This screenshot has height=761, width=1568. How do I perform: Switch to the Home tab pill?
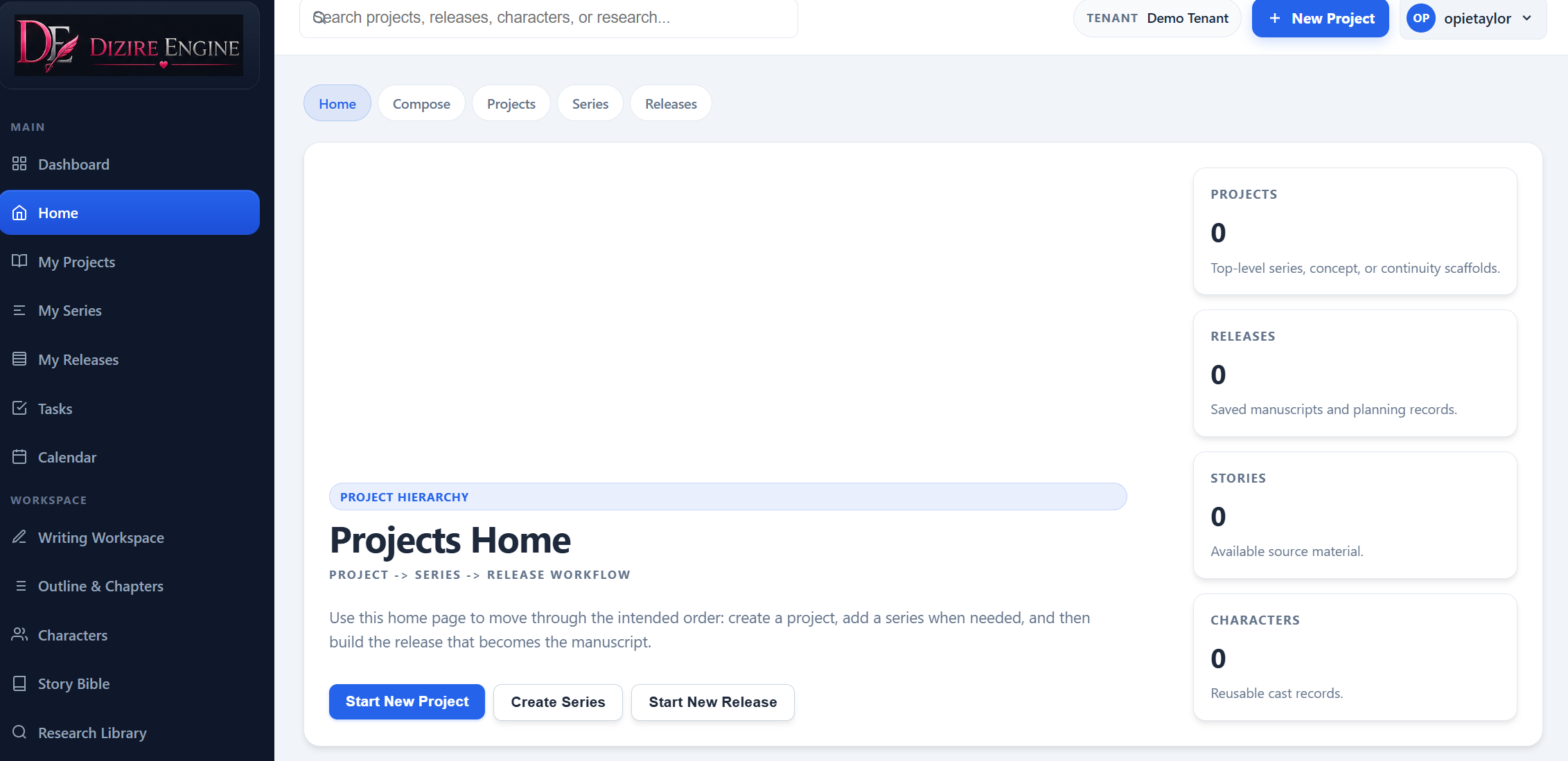(337, 103)
